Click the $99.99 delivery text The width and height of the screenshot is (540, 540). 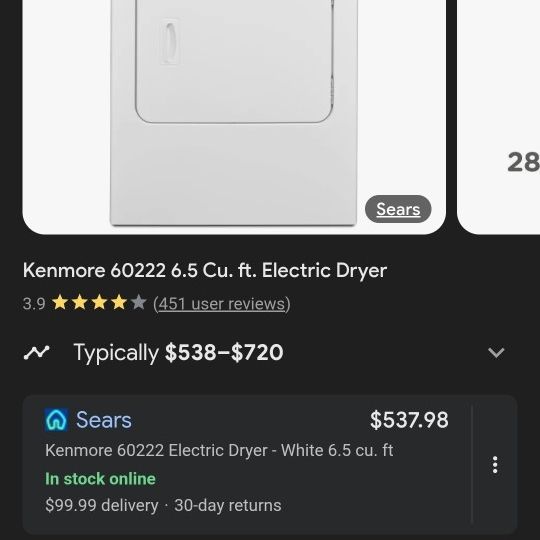102,505
